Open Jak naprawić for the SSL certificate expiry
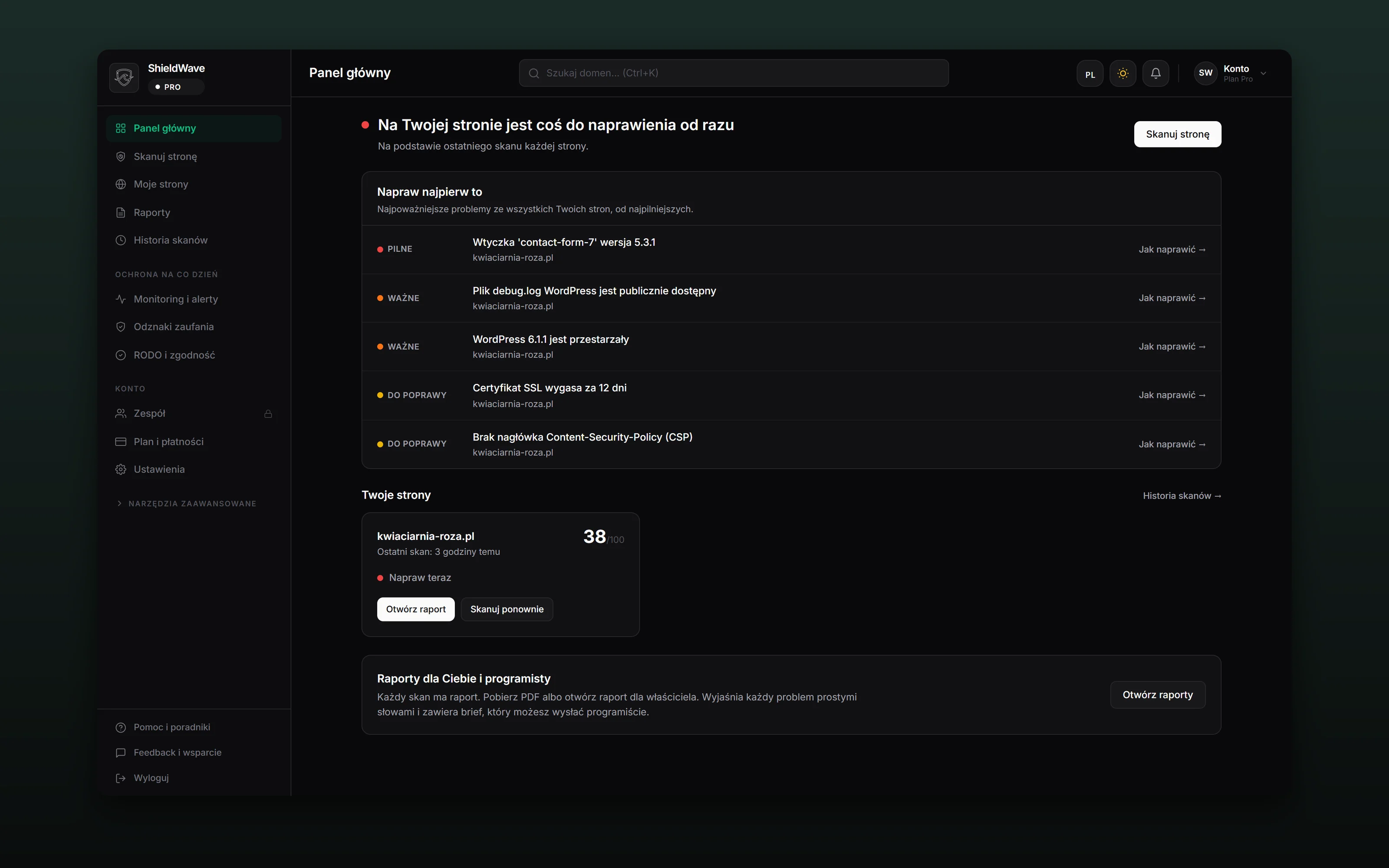The image size is (1389, 868). coord(1172,395)
